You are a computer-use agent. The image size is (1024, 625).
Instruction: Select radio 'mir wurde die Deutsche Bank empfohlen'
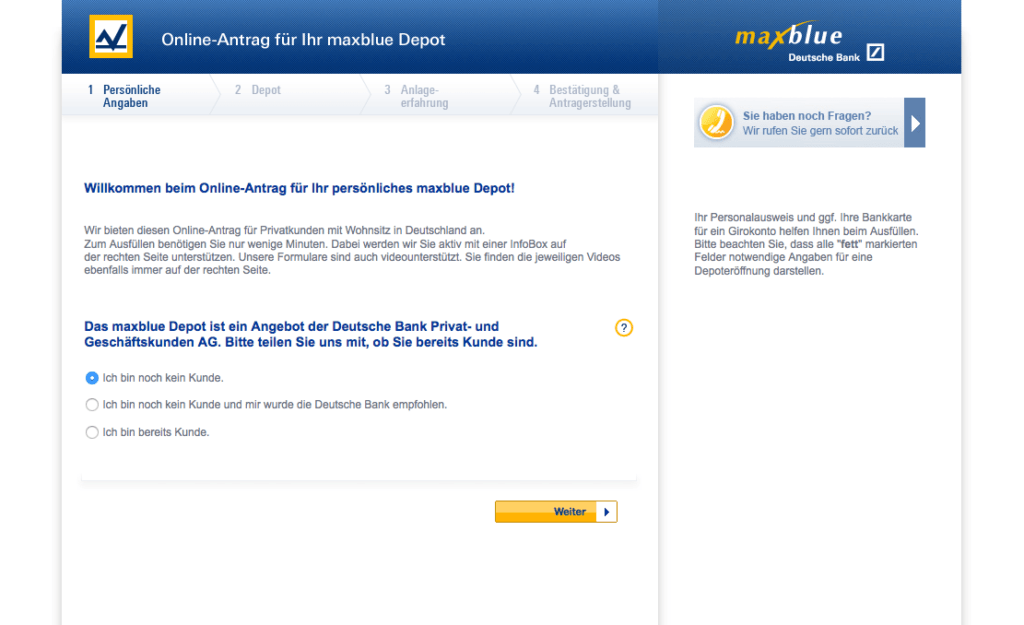(x=92, y=405)
